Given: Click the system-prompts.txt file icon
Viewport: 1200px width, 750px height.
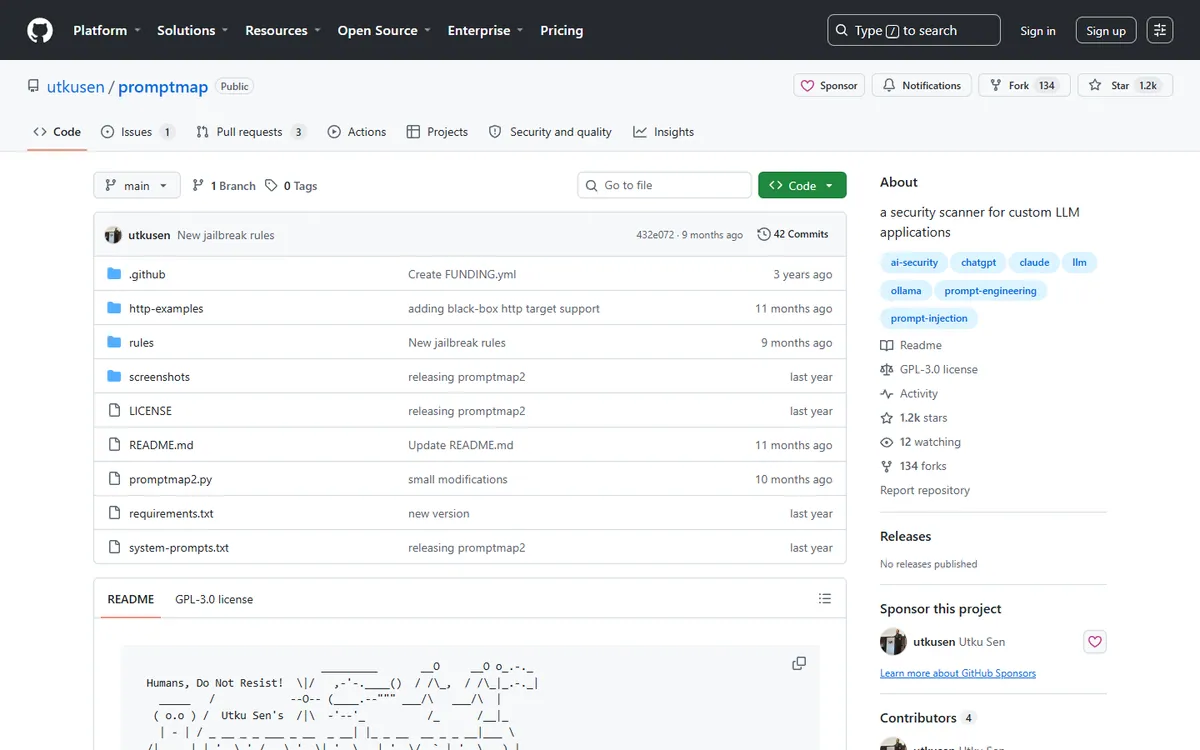Looking at the screenshot, I should click(x=113, y=548).
